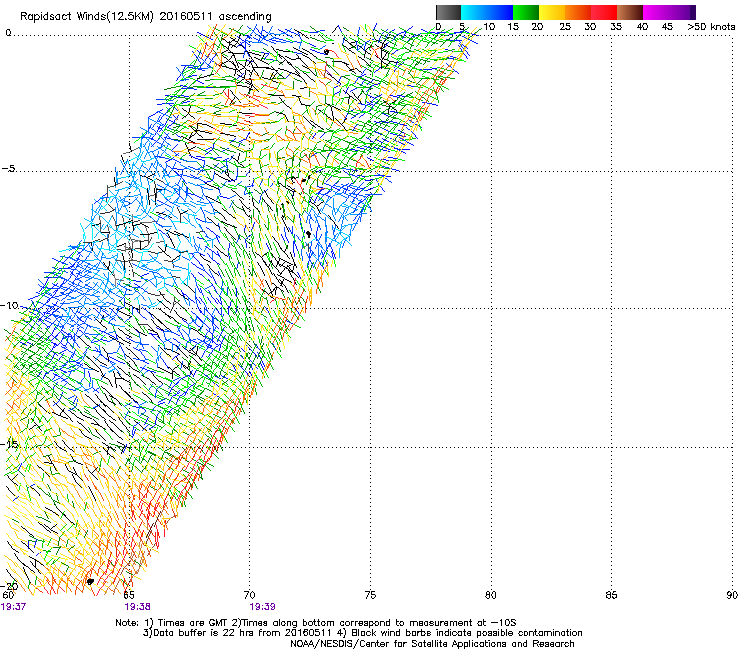Click the '35' label under the color bar
Screen dimensions: 740x650
click(x=616, y=27)
